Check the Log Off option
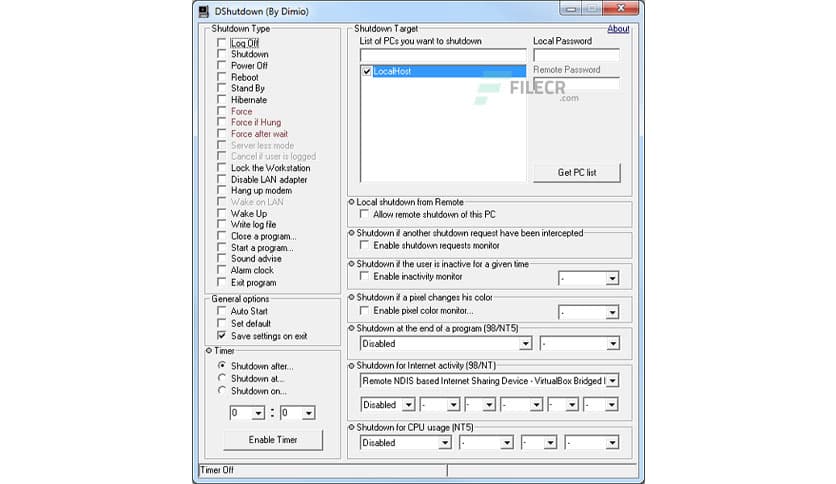 tap(222, 43)
